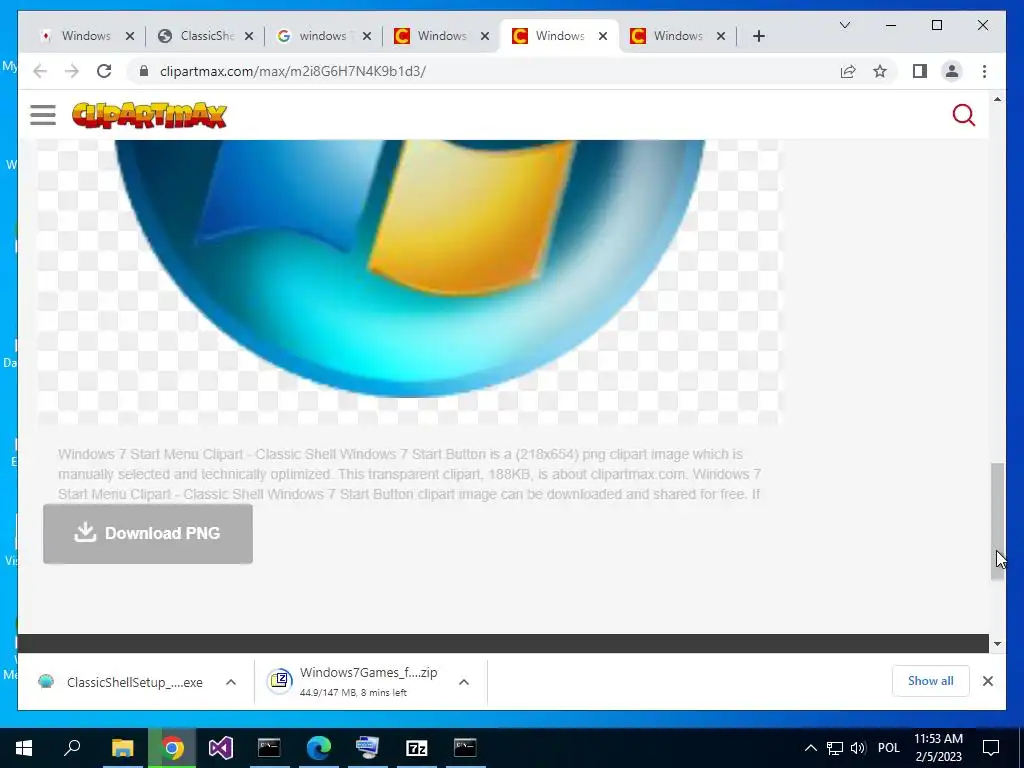Click the scrollbar up arrow
This screenshot has height=768, width=1024.
pyautogui.click(x=997, y=99)
